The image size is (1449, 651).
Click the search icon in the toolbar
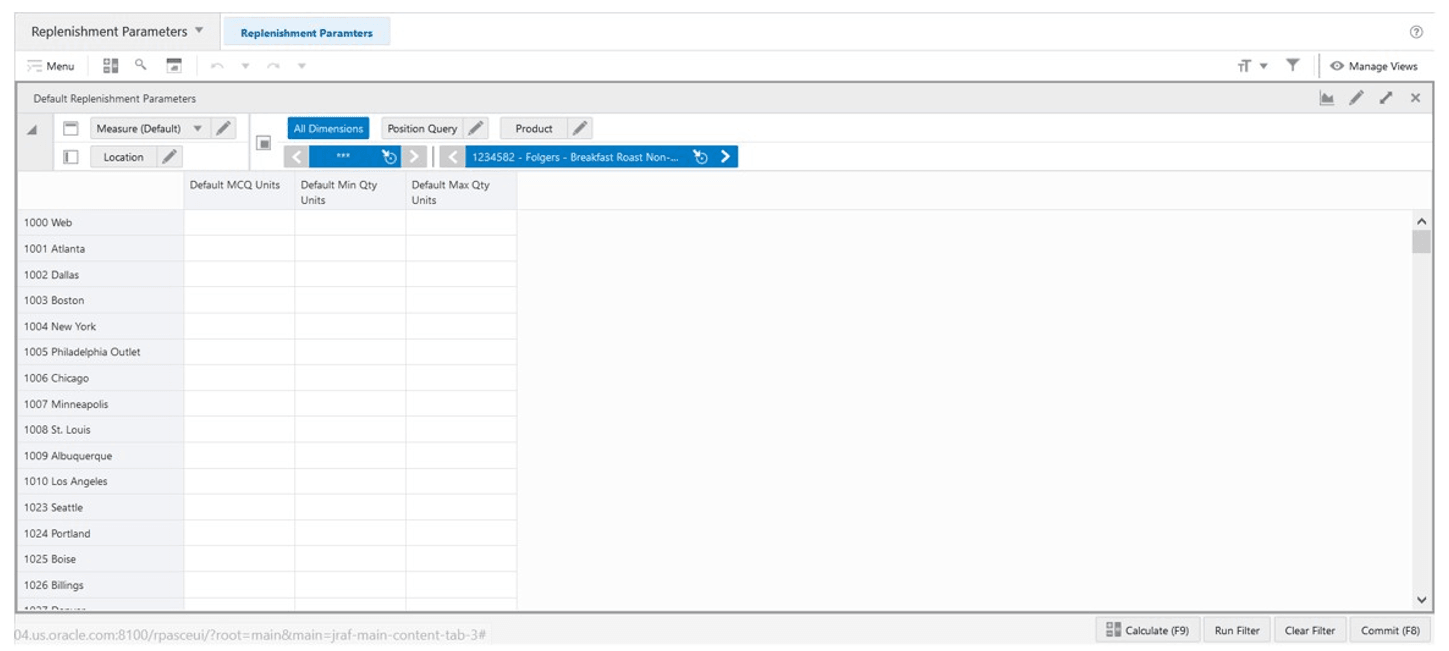click(x=139, y=65)
